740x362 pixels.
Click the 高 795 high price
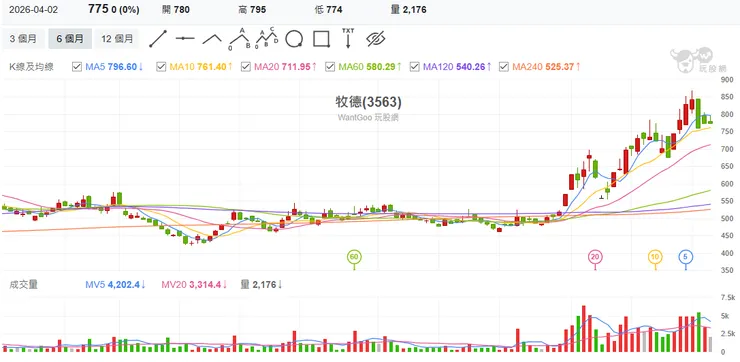tap(252, 10)
